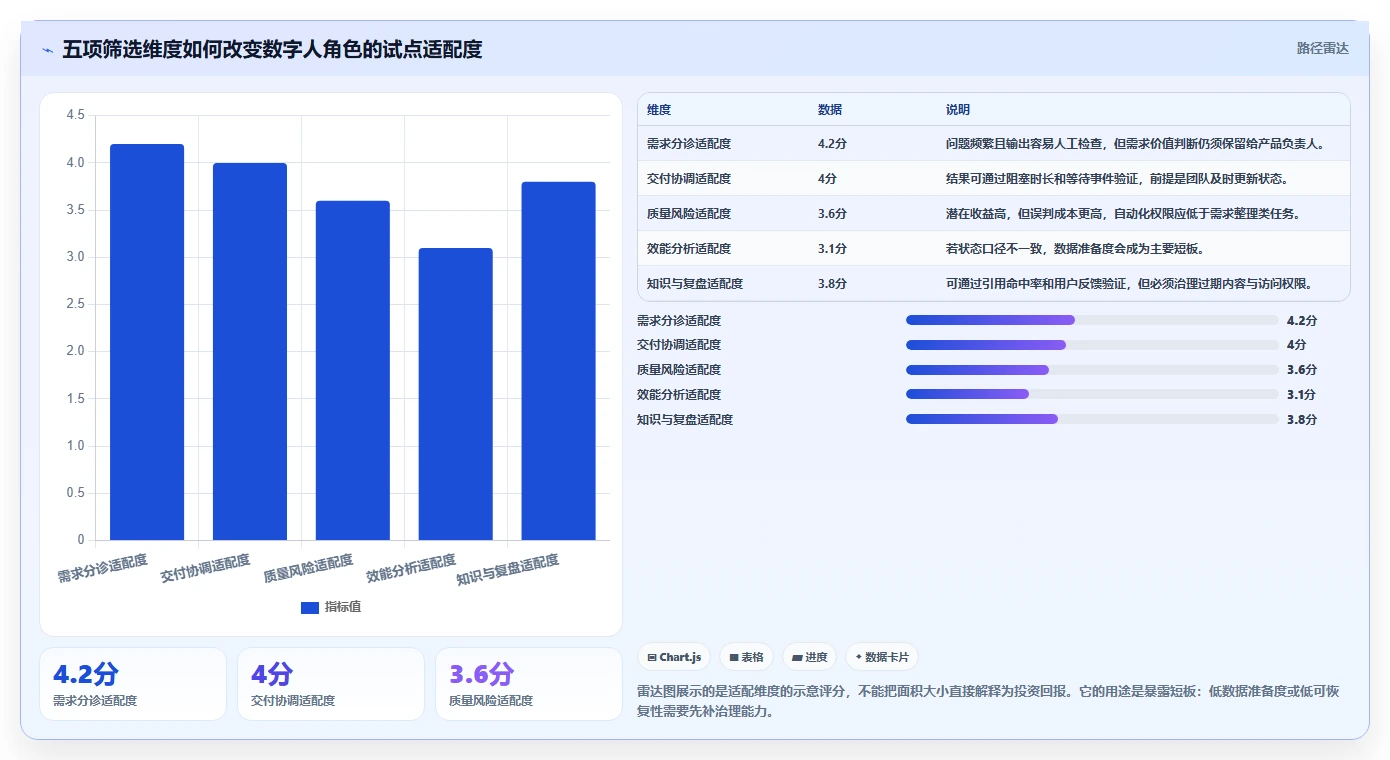Click the 需求分诊适配度 progress bar reading 4.2分
1390x760 pixels.
pyautogui.click(x=1092, y=320)
